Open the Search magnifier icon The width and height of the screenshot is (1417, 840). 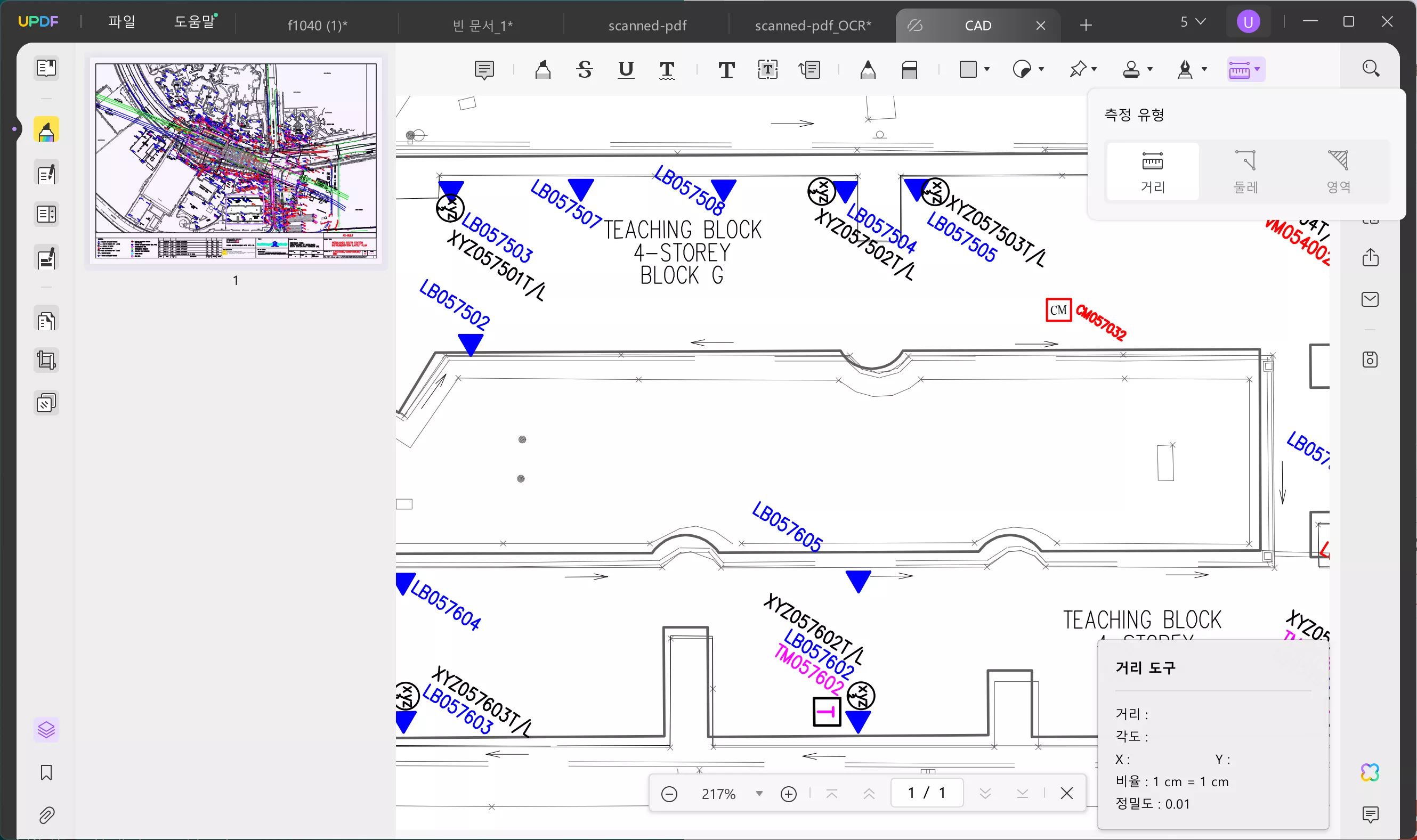coord(1371,69)
